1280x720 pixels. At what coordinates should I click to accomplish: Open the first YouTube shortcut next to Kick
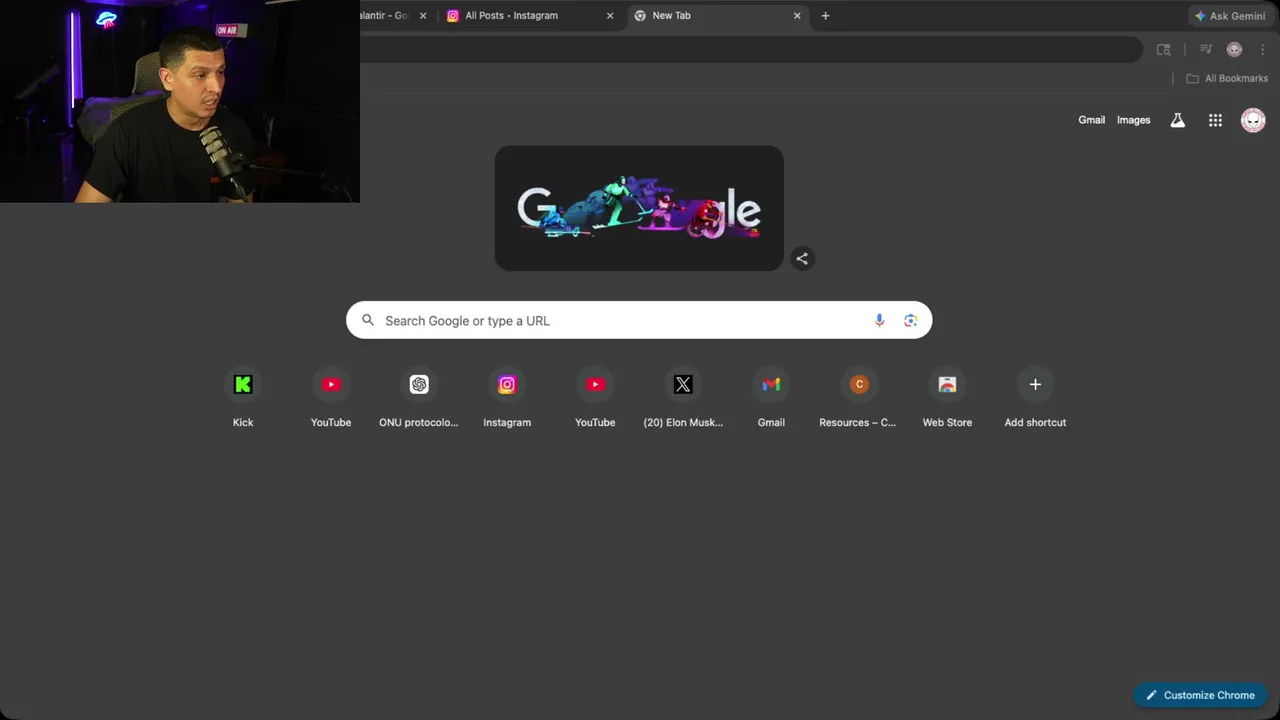coord(331,397)
